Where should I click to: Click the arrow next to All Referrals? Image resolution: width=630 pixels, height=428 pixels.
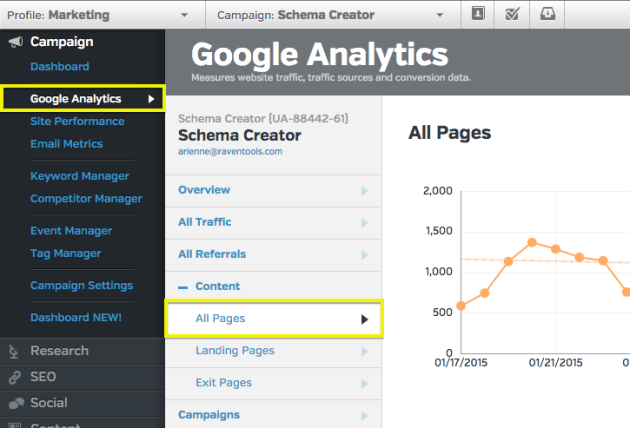point(364,255)
